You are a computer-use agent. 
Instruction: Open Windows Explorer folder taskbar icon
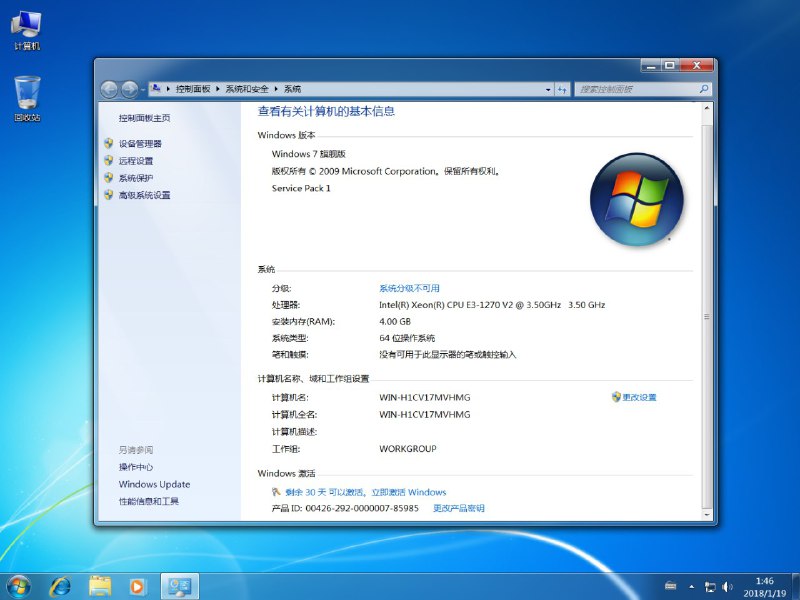100,586
